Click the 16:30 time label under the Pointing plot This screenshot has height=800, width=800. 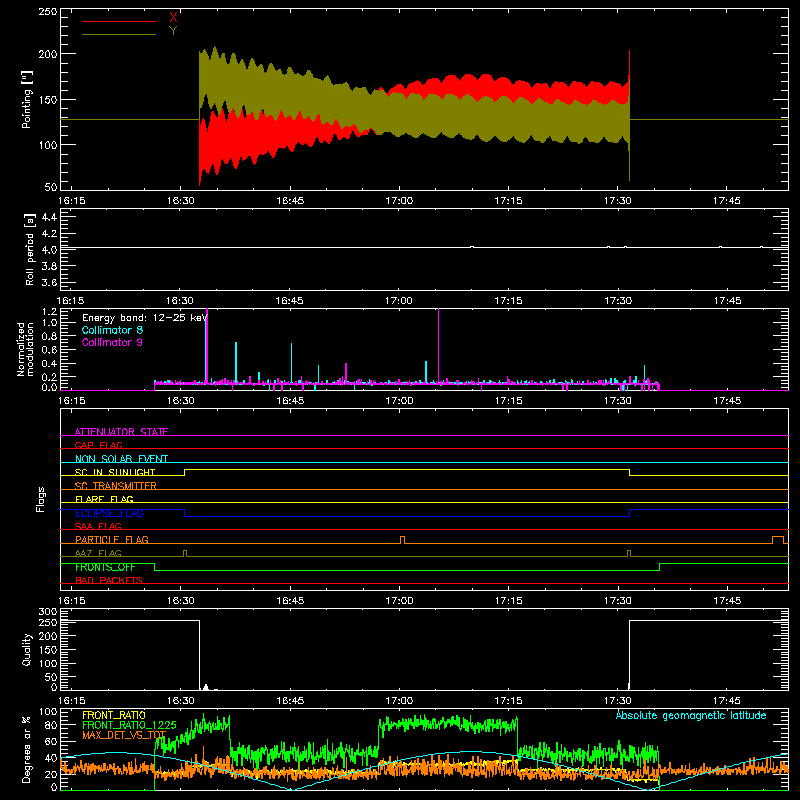click(x=181, y=201)
